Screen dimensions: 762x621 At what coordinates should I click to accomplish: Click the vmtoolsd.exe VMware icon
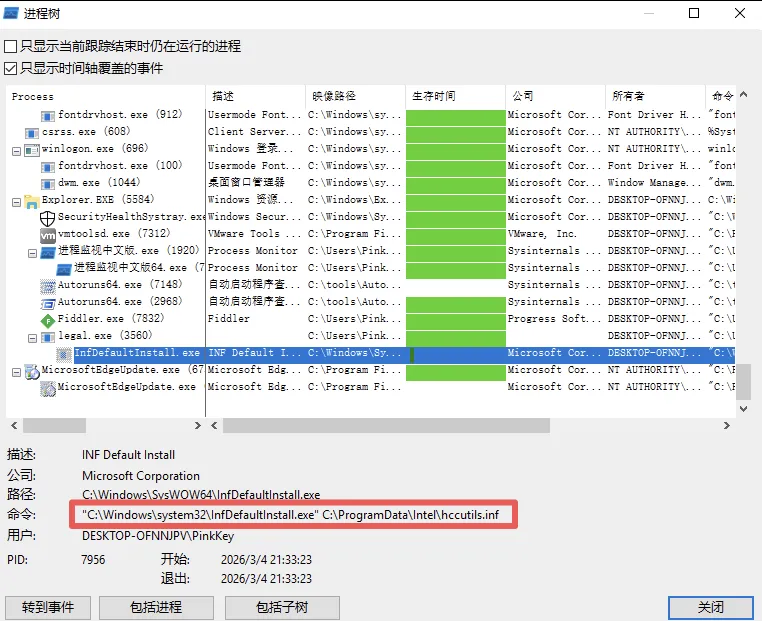point(48,235)
